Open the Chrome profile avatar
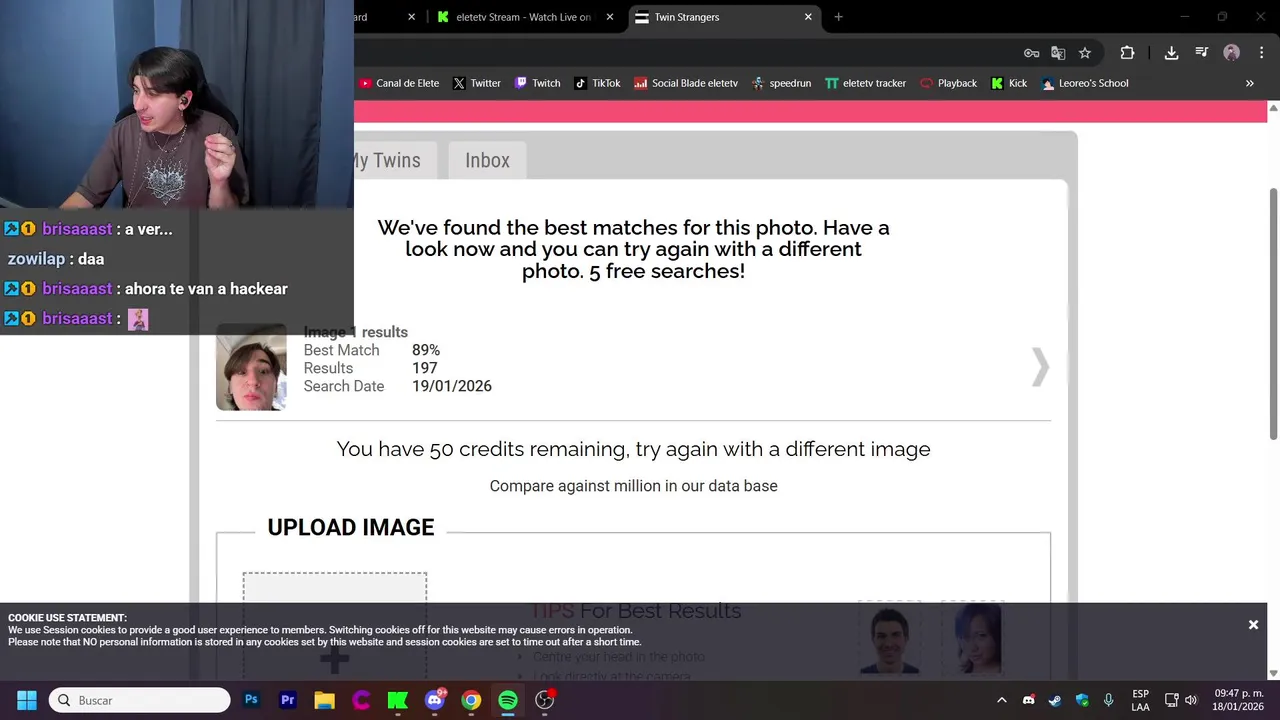The width and height of the screenshot is (1280, 720). point(1232,53)
